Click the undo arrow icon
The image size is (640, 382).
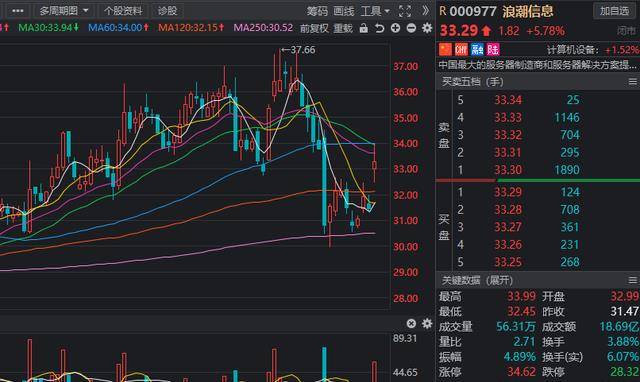coord(380,28)
